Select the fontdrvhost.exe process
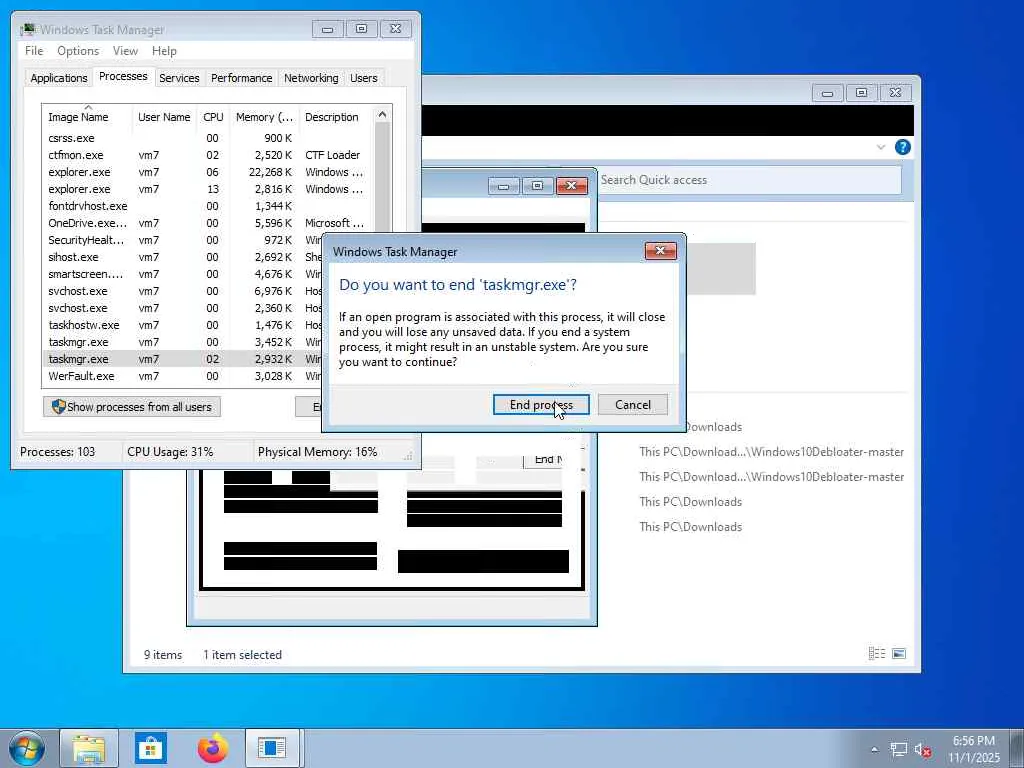Image resolution: width=1024 pixels, height=768 pixels. [x=208, y=206]
